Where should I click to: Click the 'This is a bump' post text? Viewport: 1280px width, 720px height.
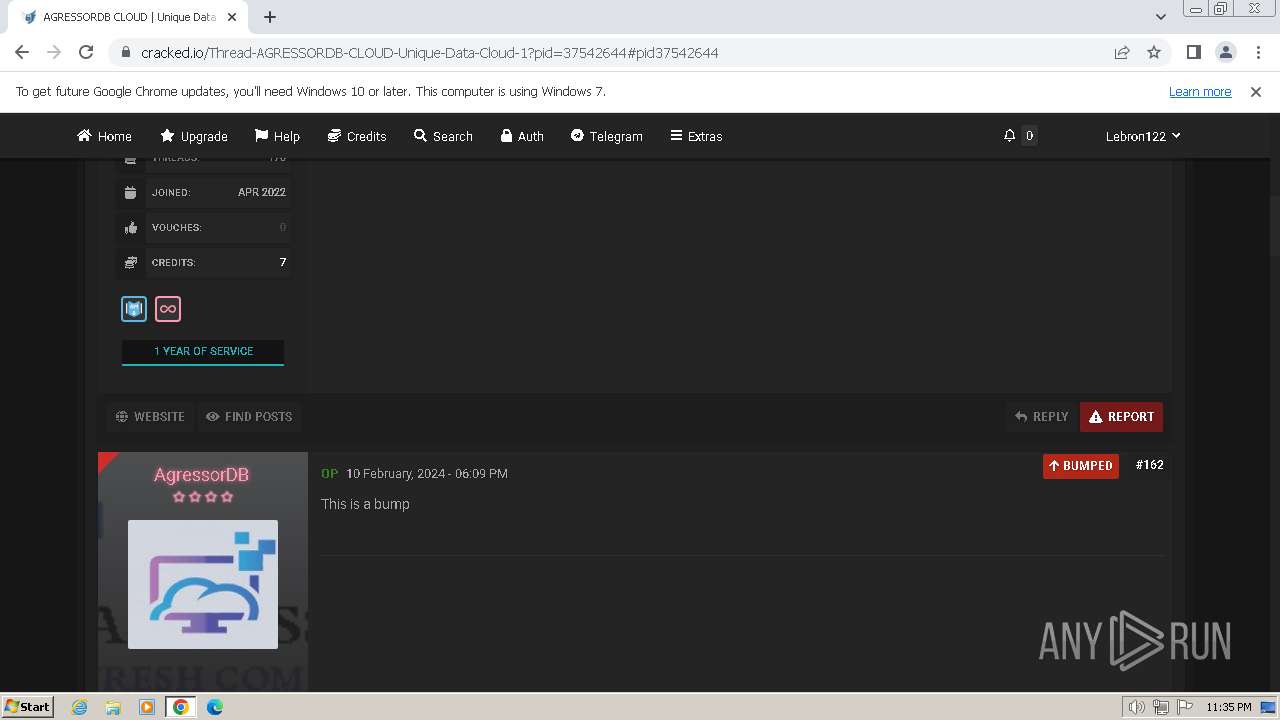tap(365, 504)
